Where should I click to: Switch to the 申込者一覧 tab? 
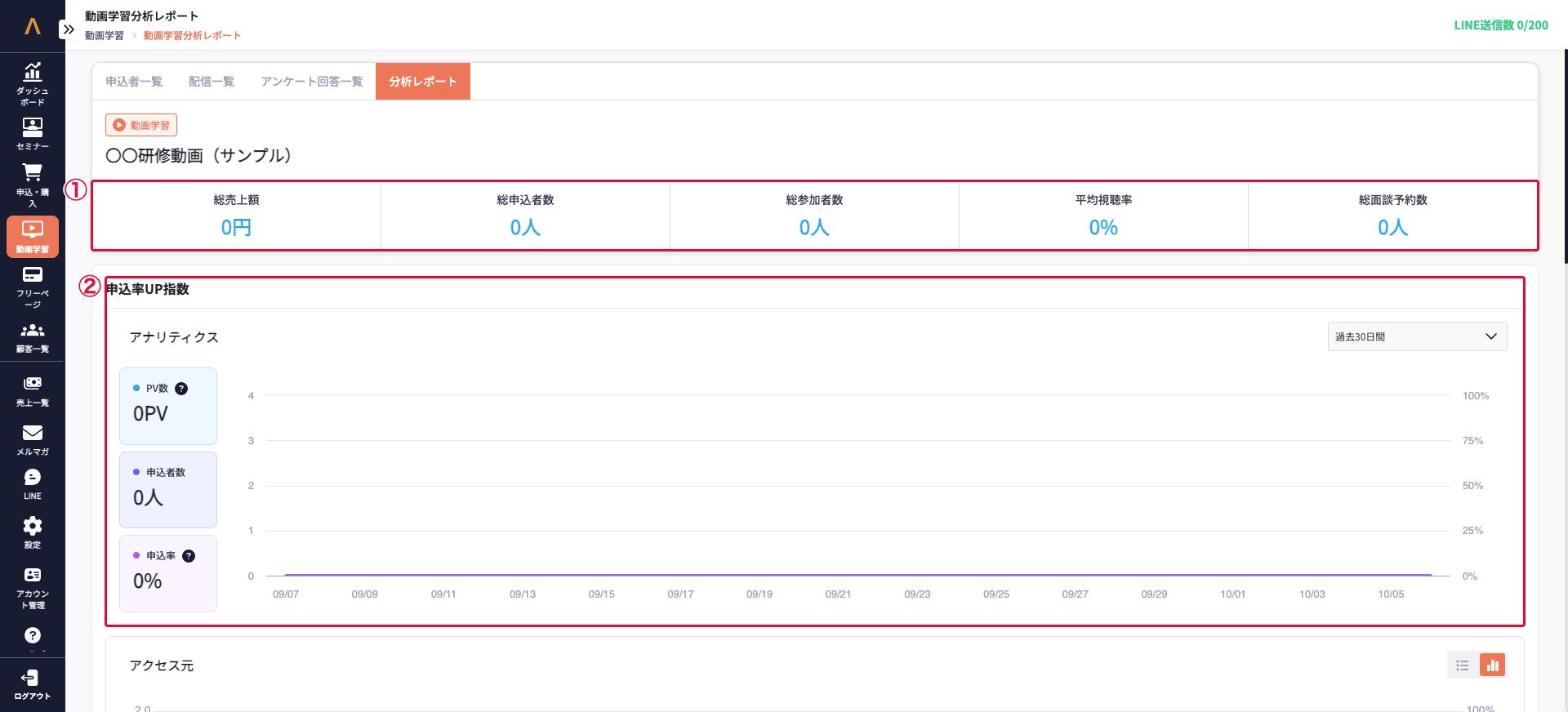point(134,82)
